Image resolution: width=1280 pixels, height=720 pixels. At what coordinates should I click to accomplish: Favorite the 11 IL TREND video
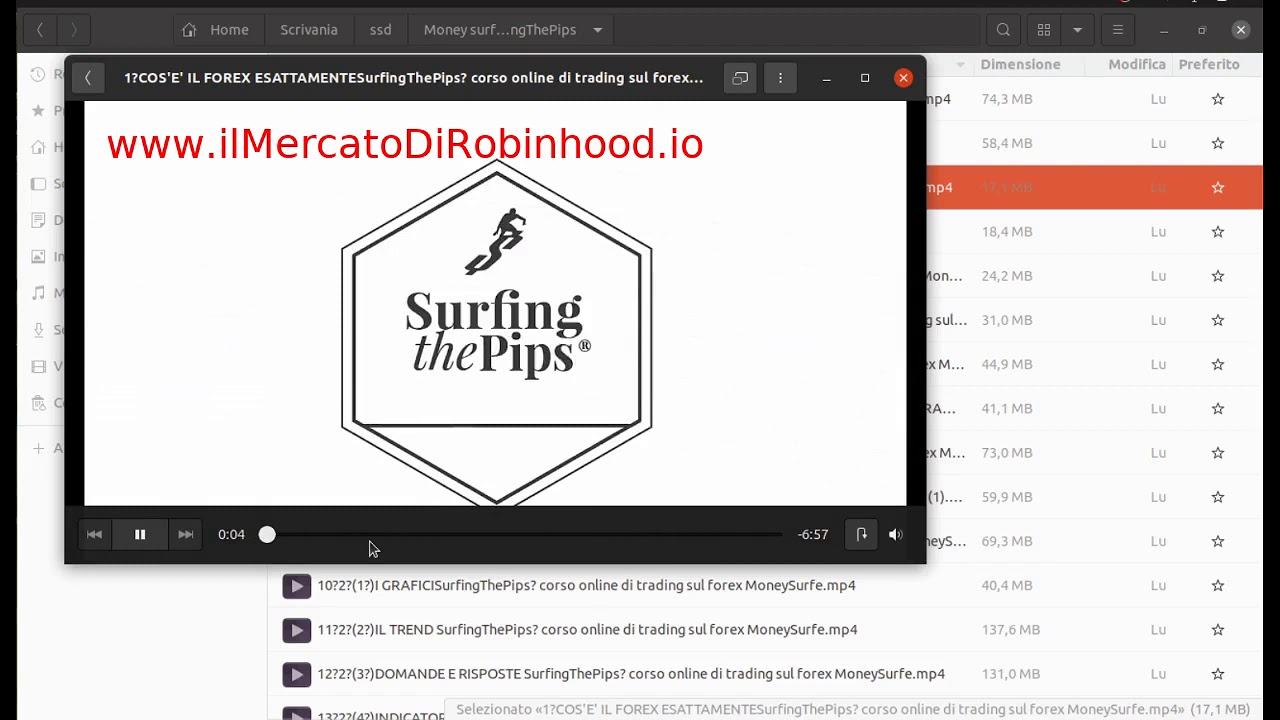pos(1218,630)
